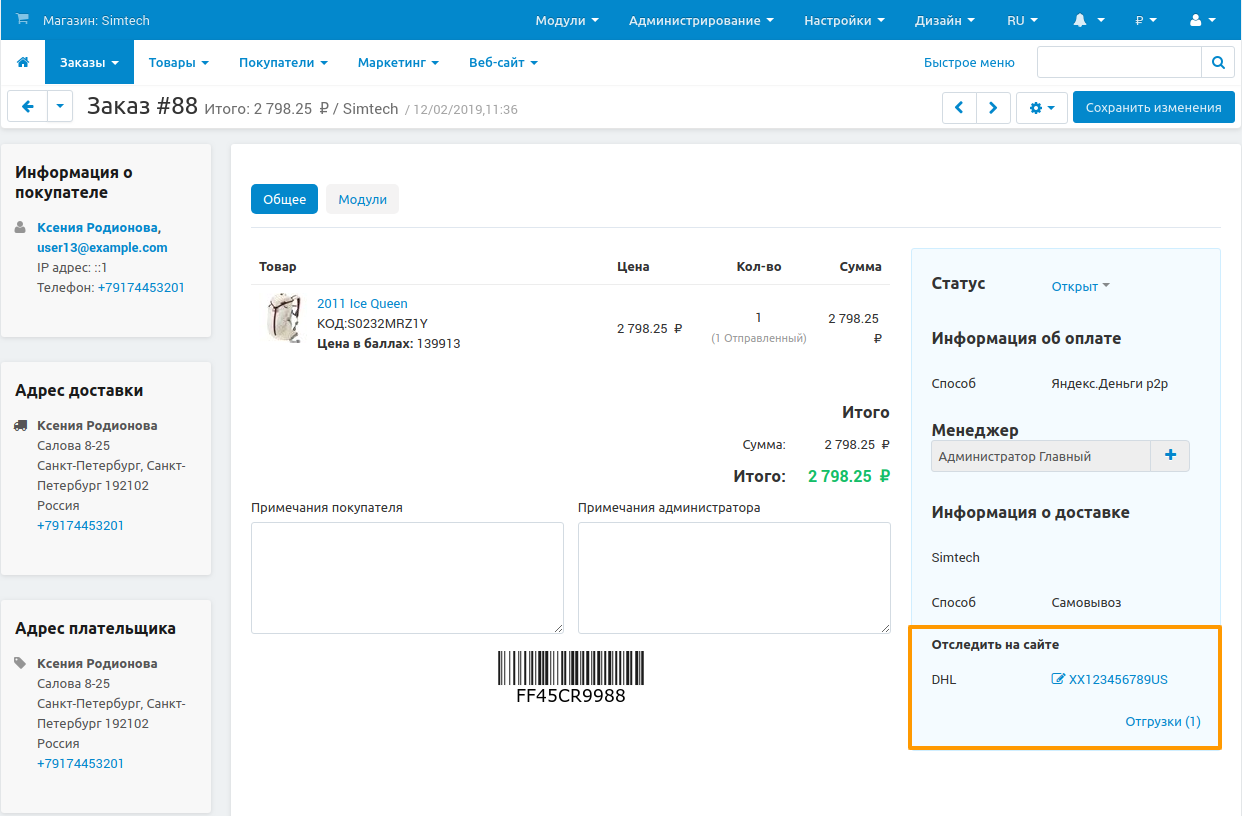The height and width of the screenshot is (816, 1242).
Task: Open the ruble currency dropdown
Action: pos(1146,20)
